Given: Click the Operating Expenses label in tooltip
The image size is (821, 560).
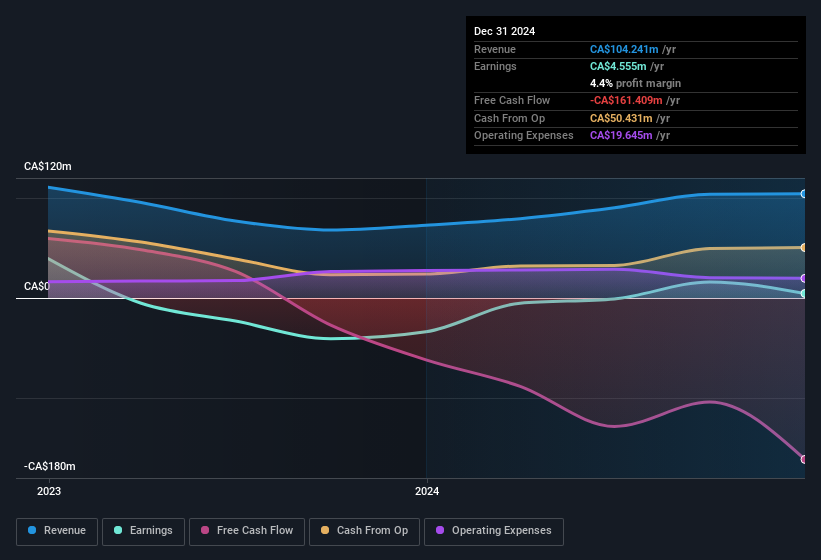Looking at the screenshot, I should (524, 136).
